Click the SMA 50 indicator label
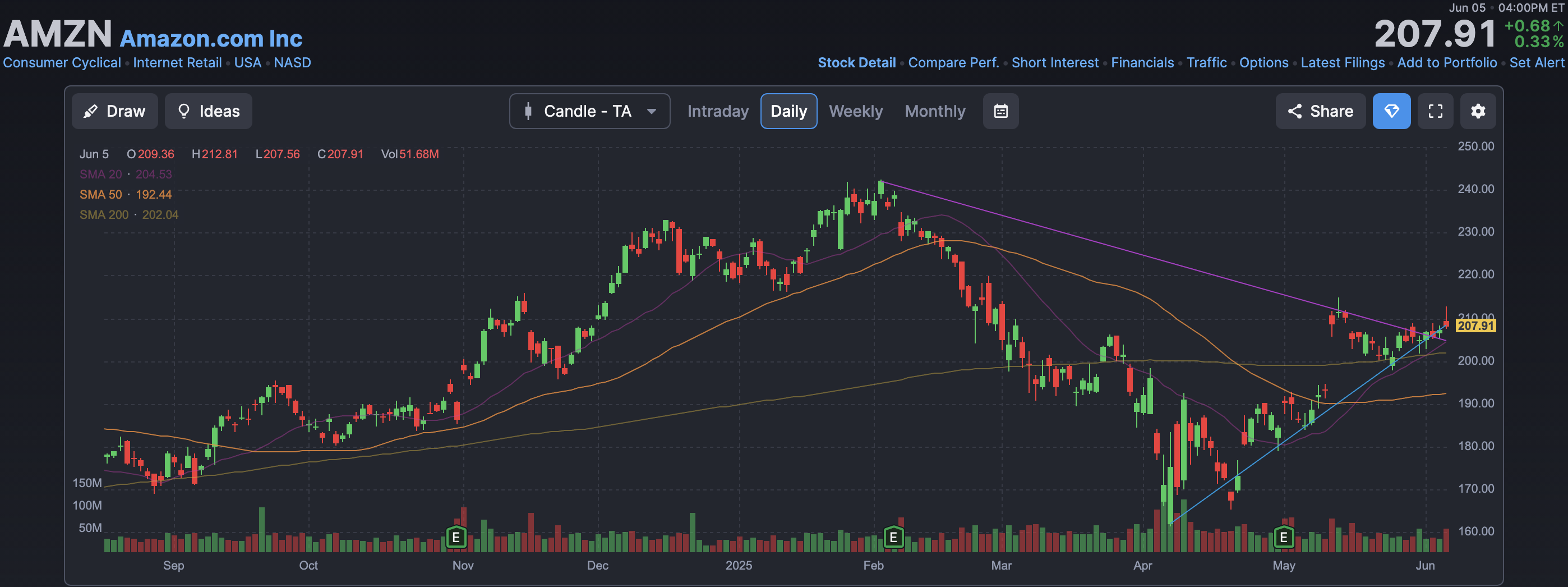1568x587 pixels. tap(100, 194)
